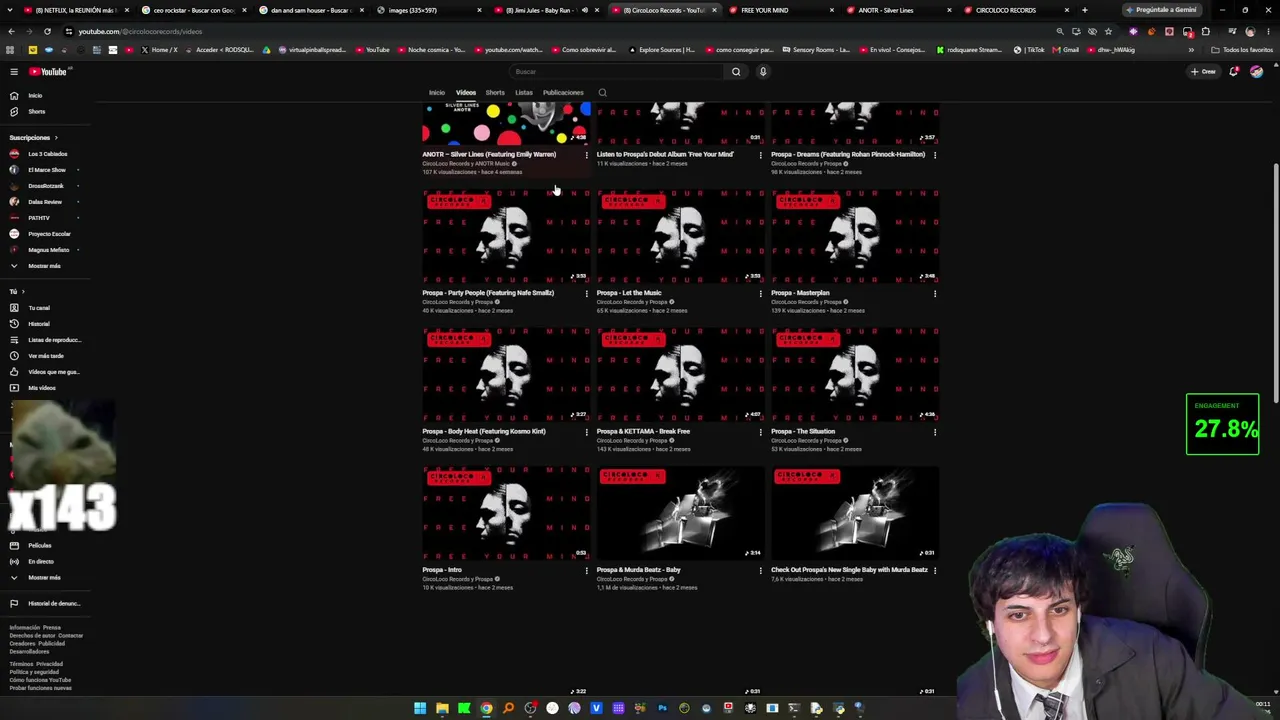Open Dalas Review subscription channel
Viewport: 1280px width, 720px height.
point(37,202)
